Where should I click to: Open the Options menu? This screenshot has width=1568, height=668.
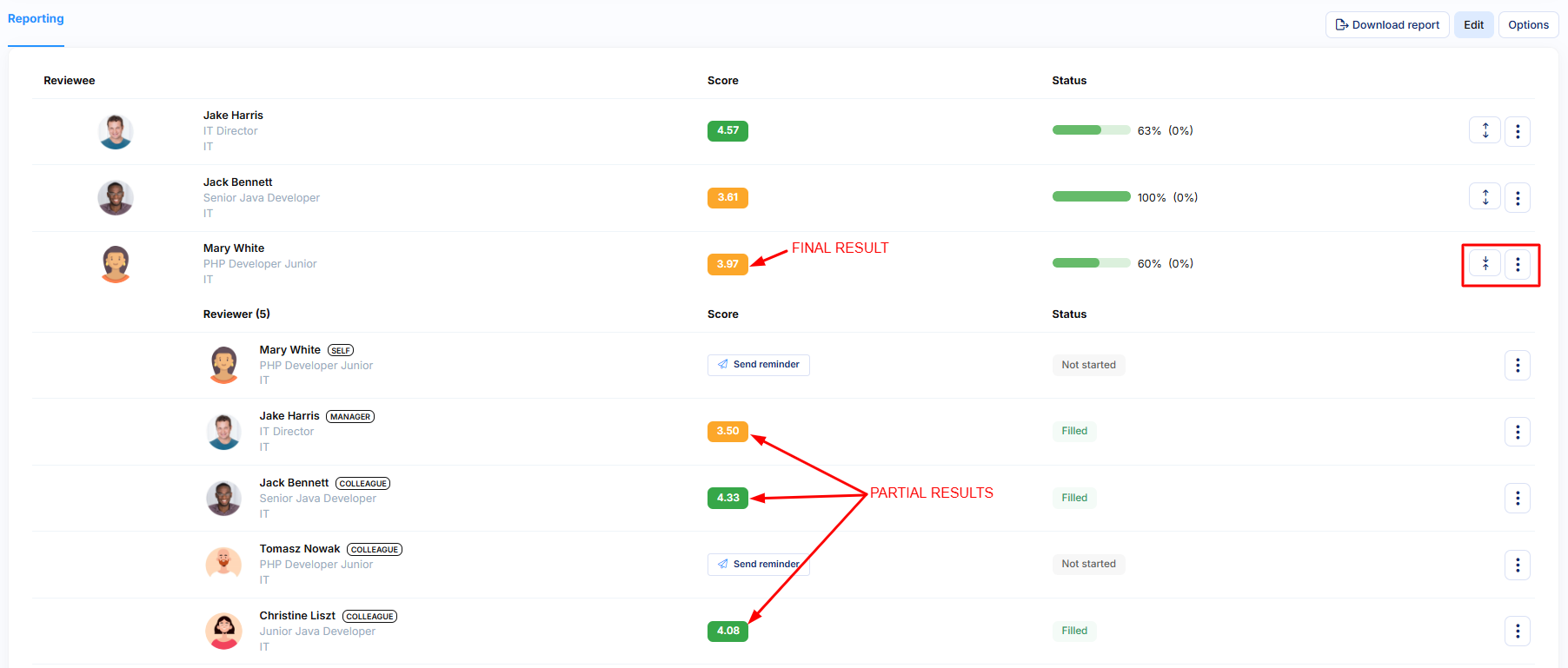coord(1528,25)
